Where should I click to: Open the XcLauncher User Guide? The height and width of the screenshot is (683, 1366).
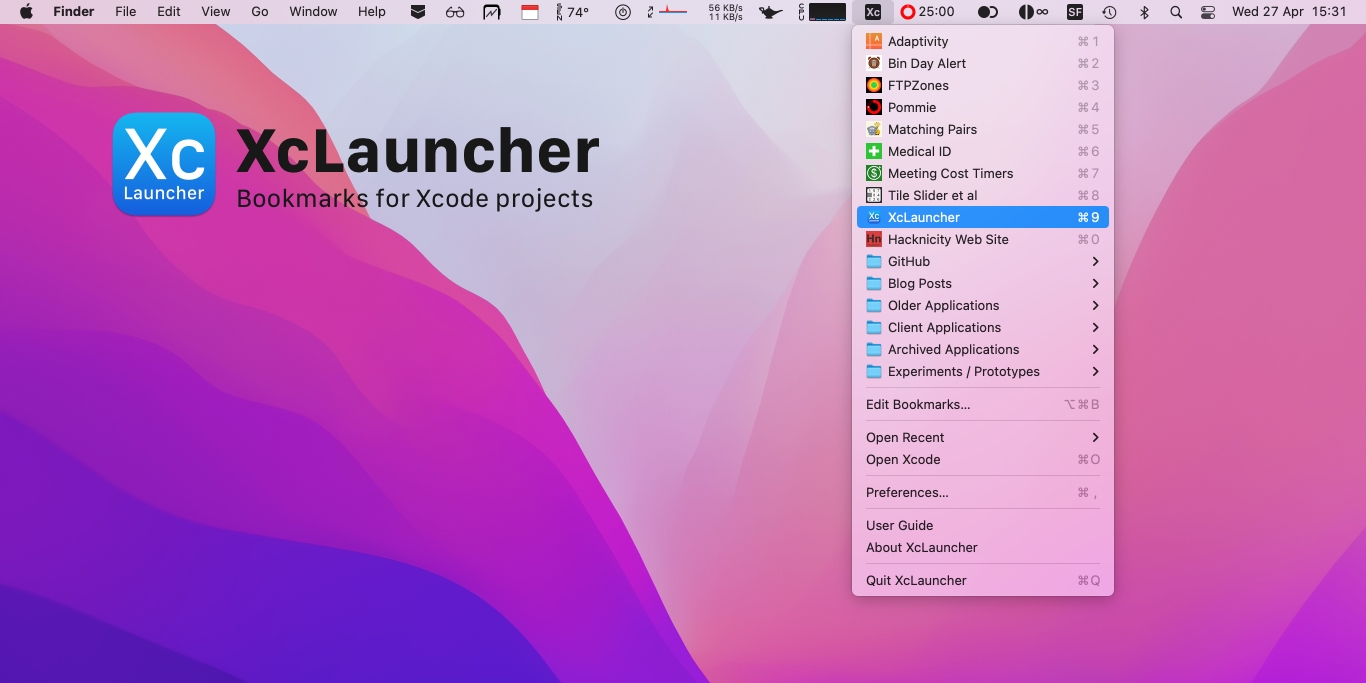[x=899, y=525]
